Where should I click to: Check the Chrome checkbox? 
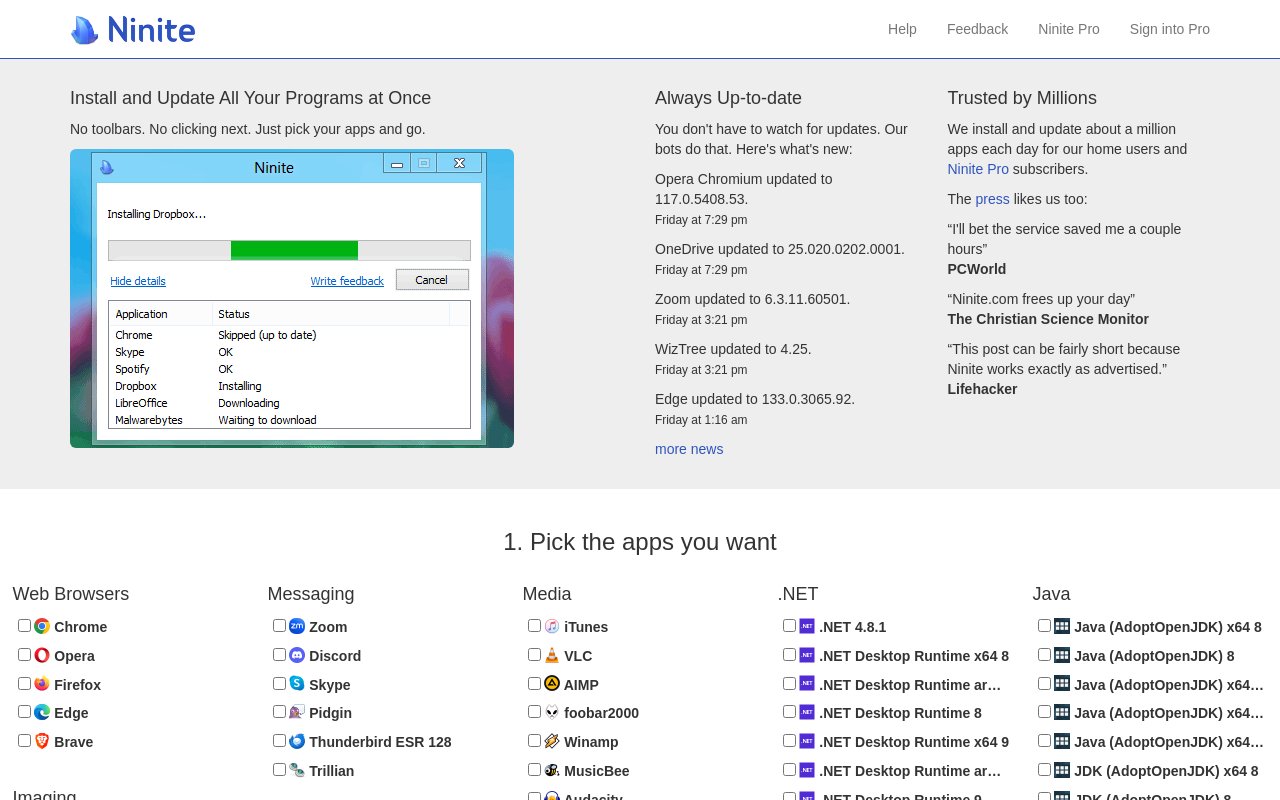[x=24, y=625]
